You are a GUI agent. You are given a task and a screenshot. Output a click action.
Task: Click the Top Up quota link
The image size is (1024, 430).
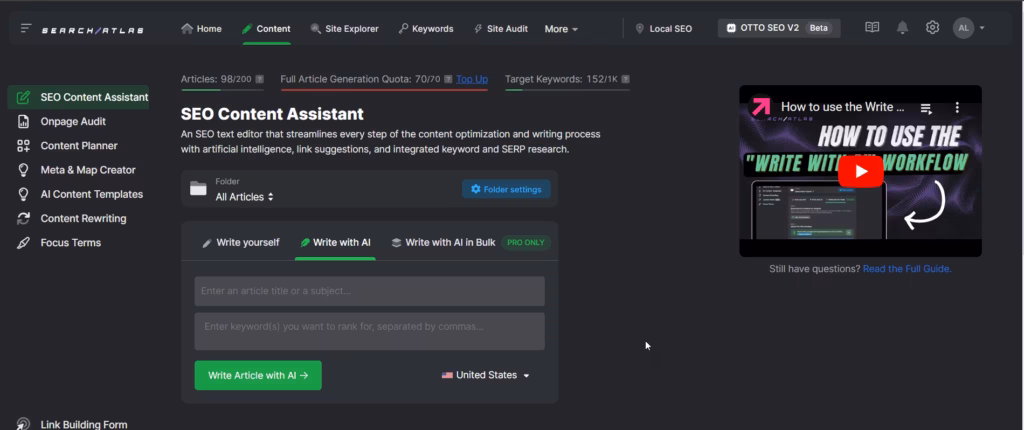472,79
